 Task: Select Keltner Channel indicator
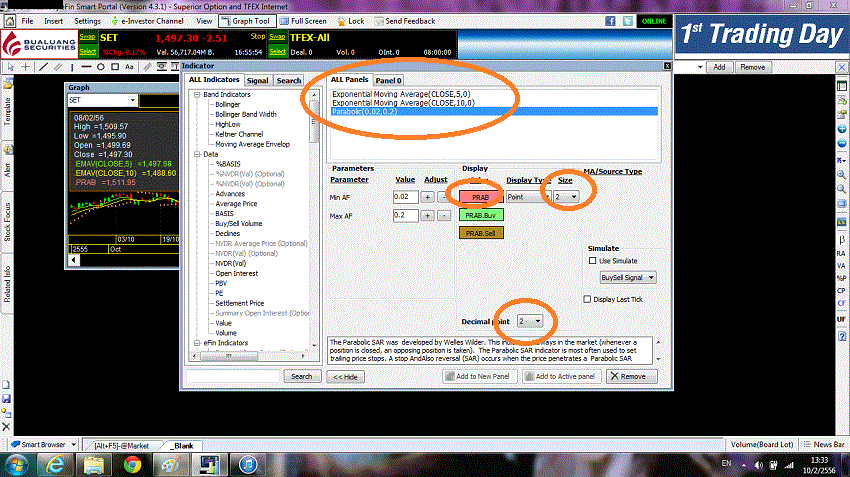(239, 134)
